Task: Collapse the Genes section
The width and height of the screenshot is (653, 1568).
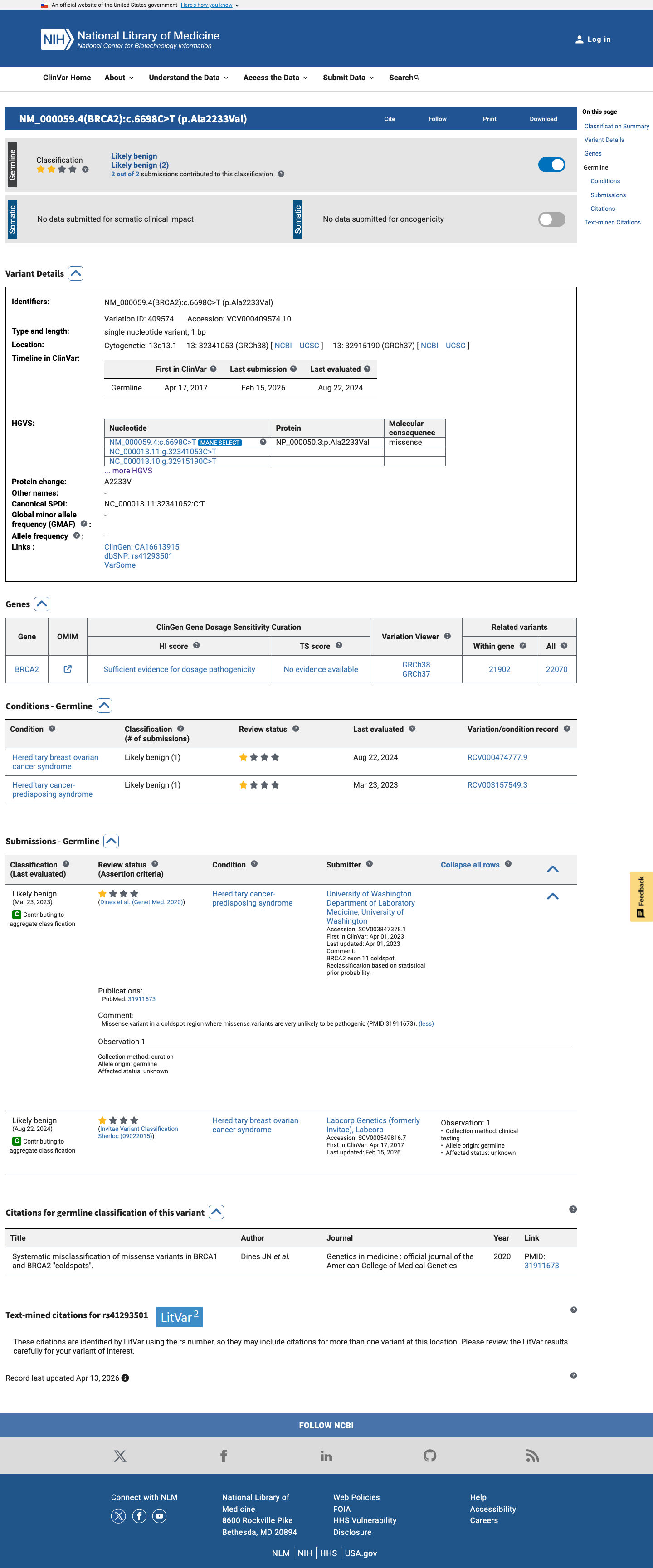Action: [x=41, y=604]
